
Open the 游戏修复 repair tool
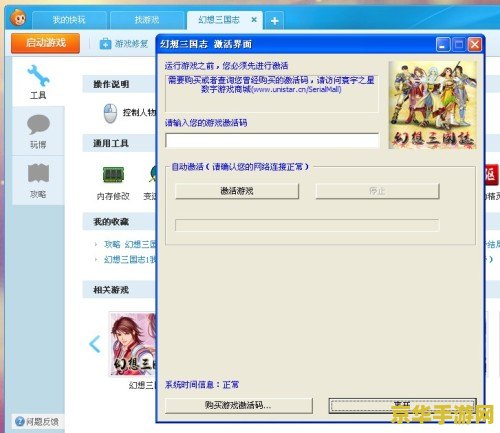pyautogui.click(x=124, y=44)
